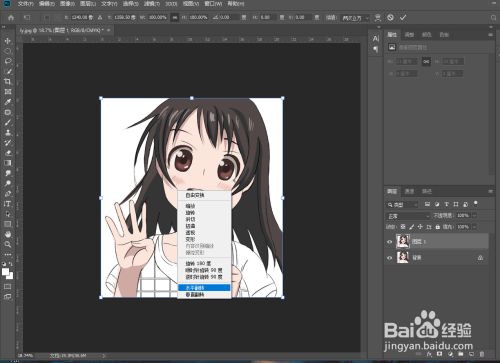Select the Brush tool
The image size is (500, 363).
(x=8, y=122)
